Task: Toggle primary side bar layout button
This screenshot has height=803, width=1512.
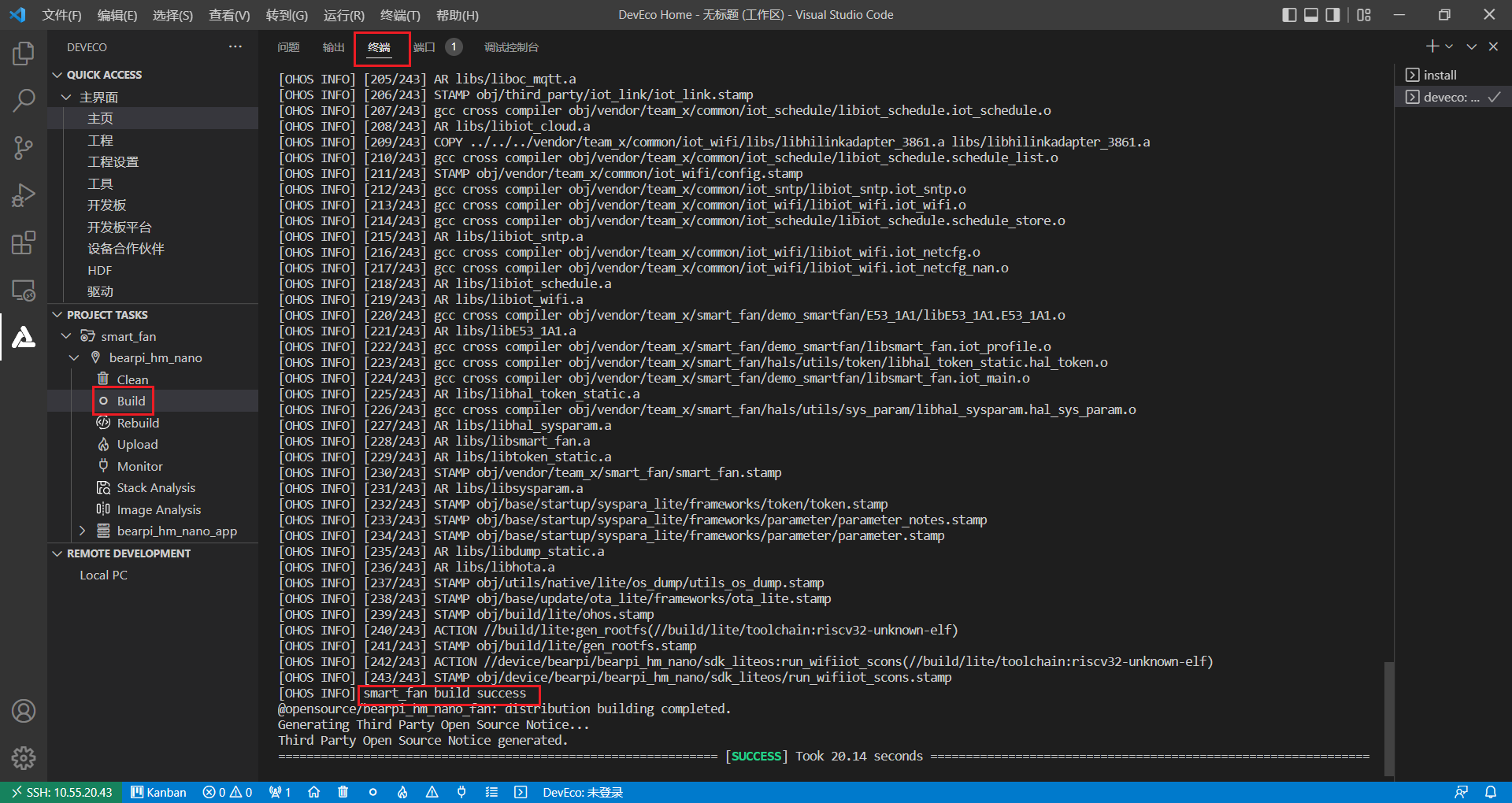Action: [1289, 15]
